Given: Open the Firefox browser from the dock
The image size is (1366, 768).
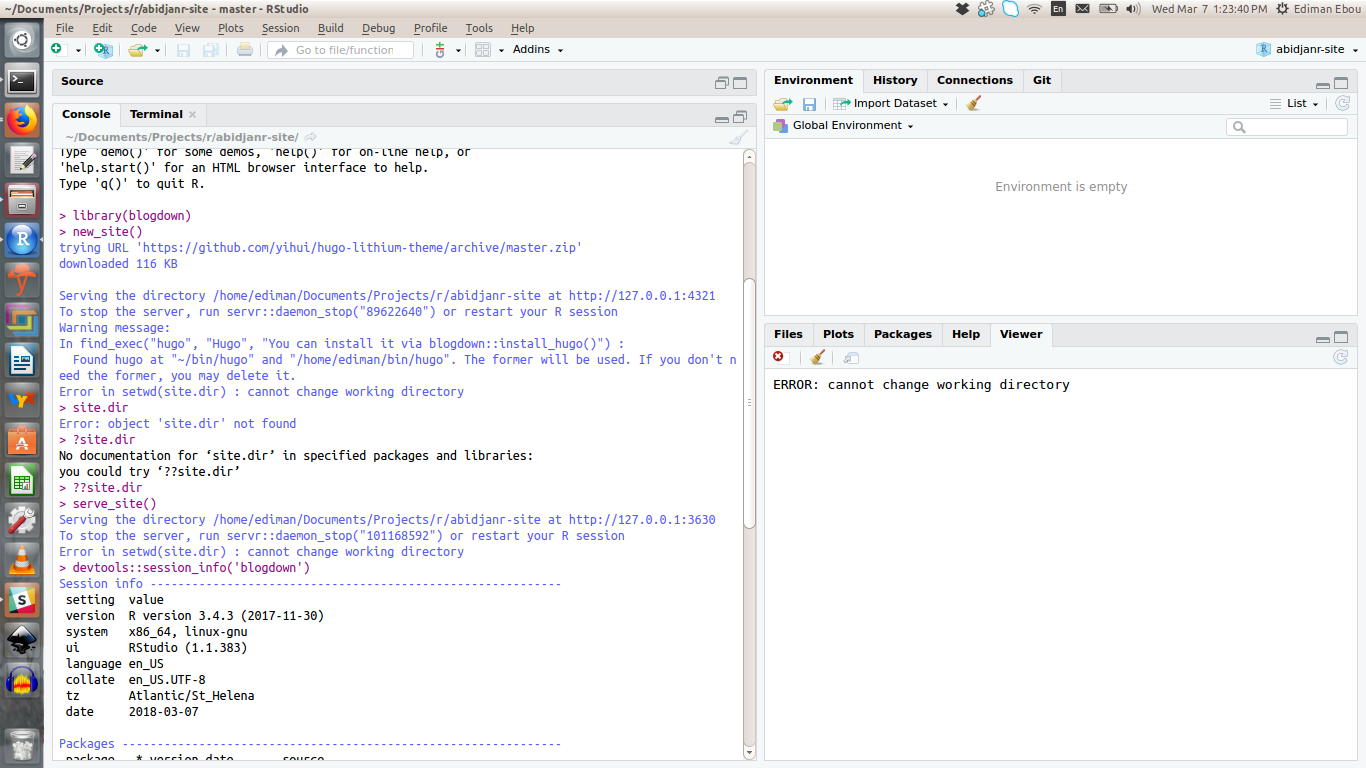Looking at the screenshot, I should pyautogui.click(x=22, y=119).
